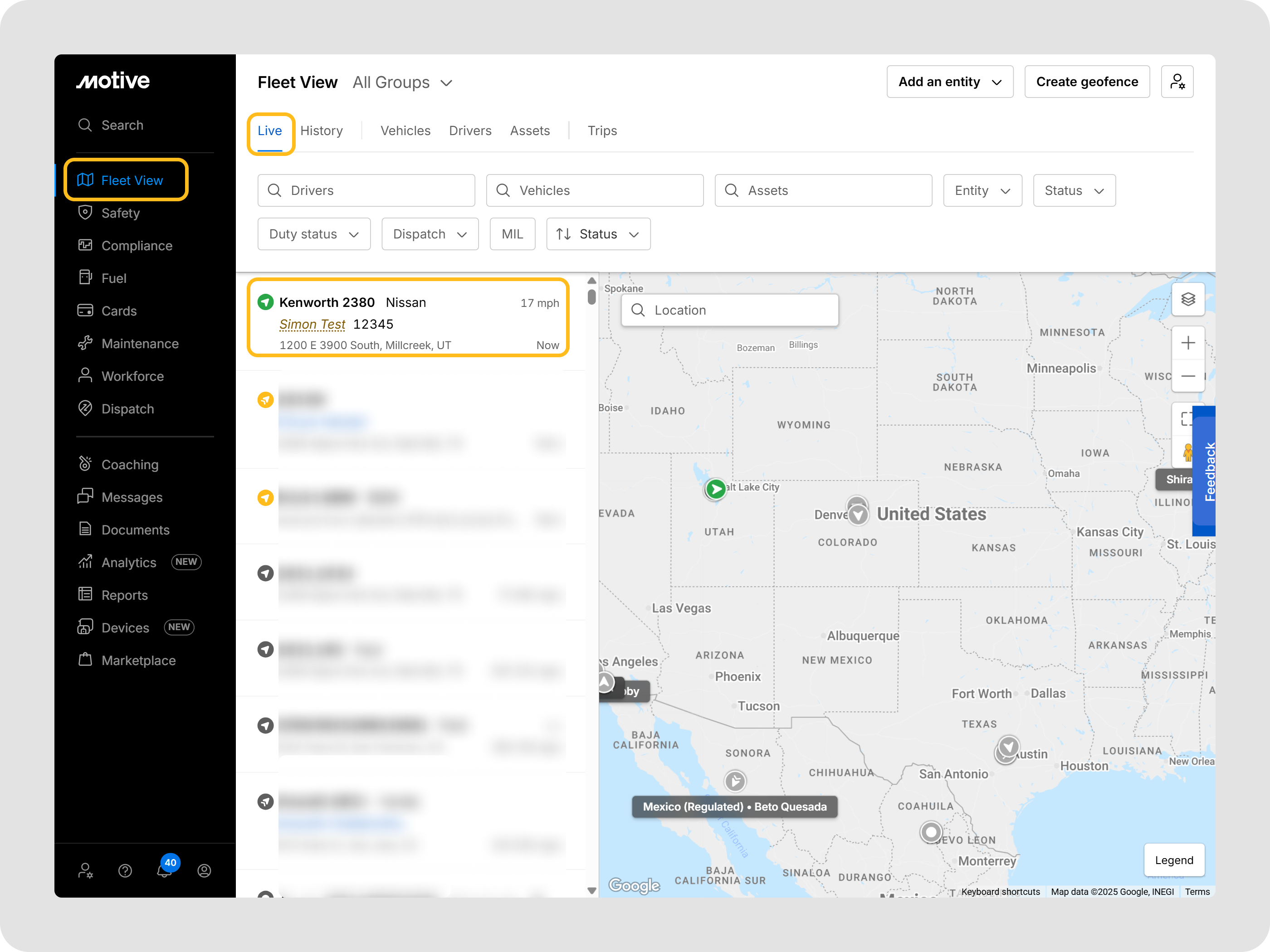Open the Trips tab
This screenshot has height=952, width=1270.
pyautogui.click(x=602, y=131)
